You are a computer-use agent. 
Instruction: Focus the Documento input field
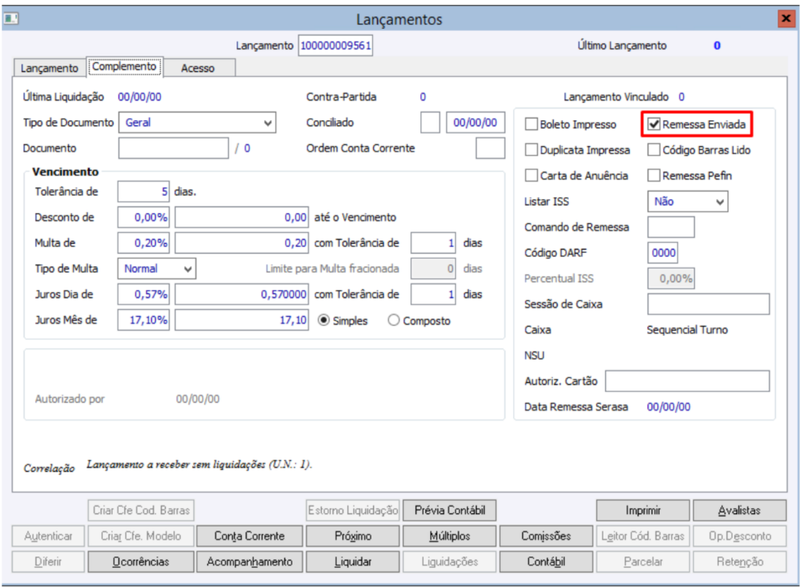point(173,148)
